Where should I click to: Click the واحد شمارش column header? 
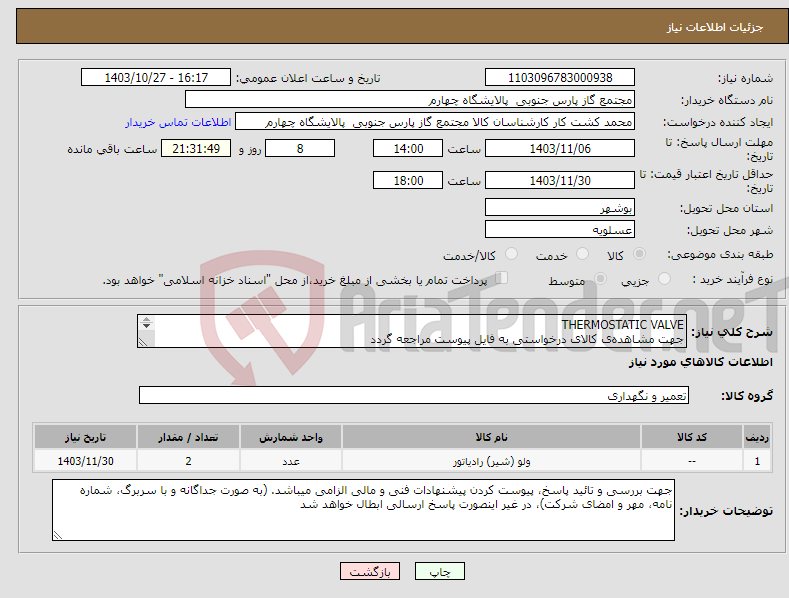291,437
